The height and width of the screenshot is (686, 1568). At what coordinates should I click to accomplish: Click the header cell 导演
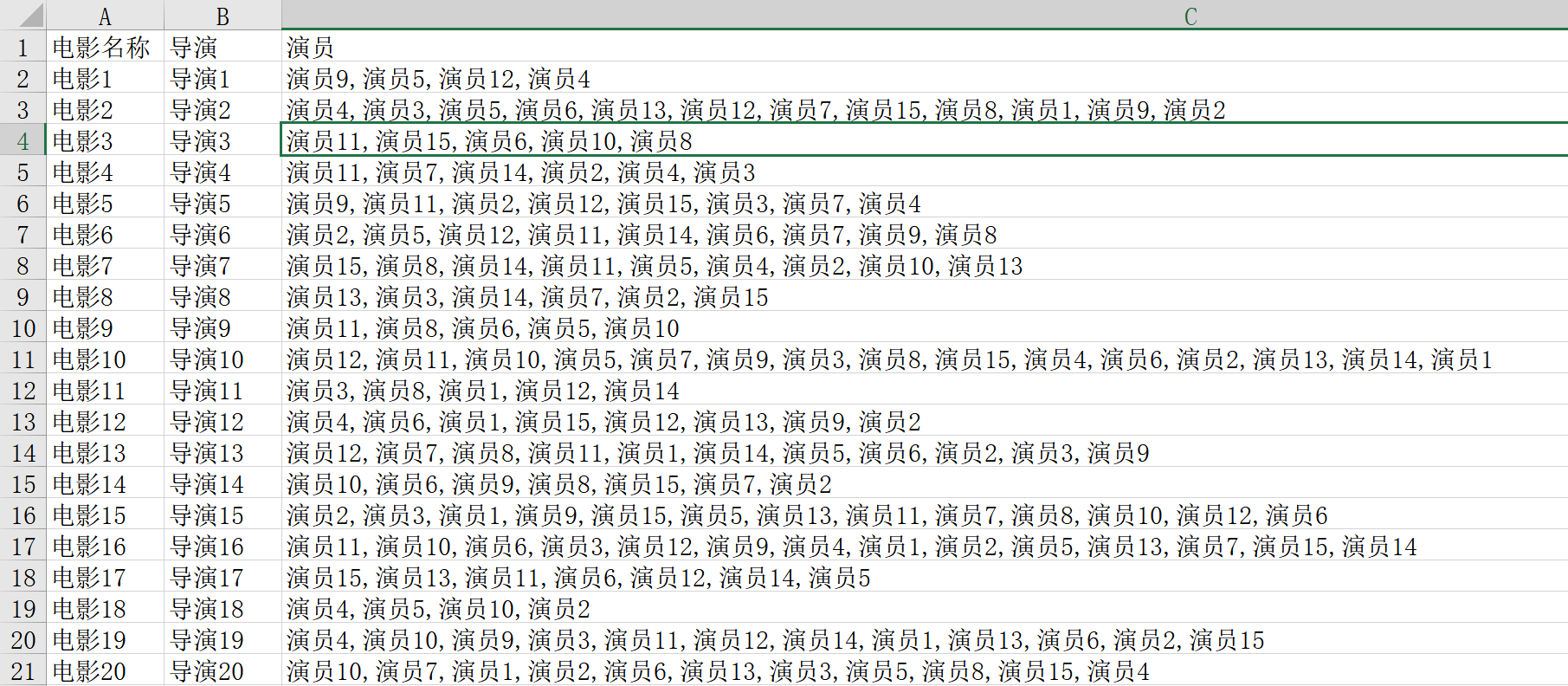click(x=223, y=47)
